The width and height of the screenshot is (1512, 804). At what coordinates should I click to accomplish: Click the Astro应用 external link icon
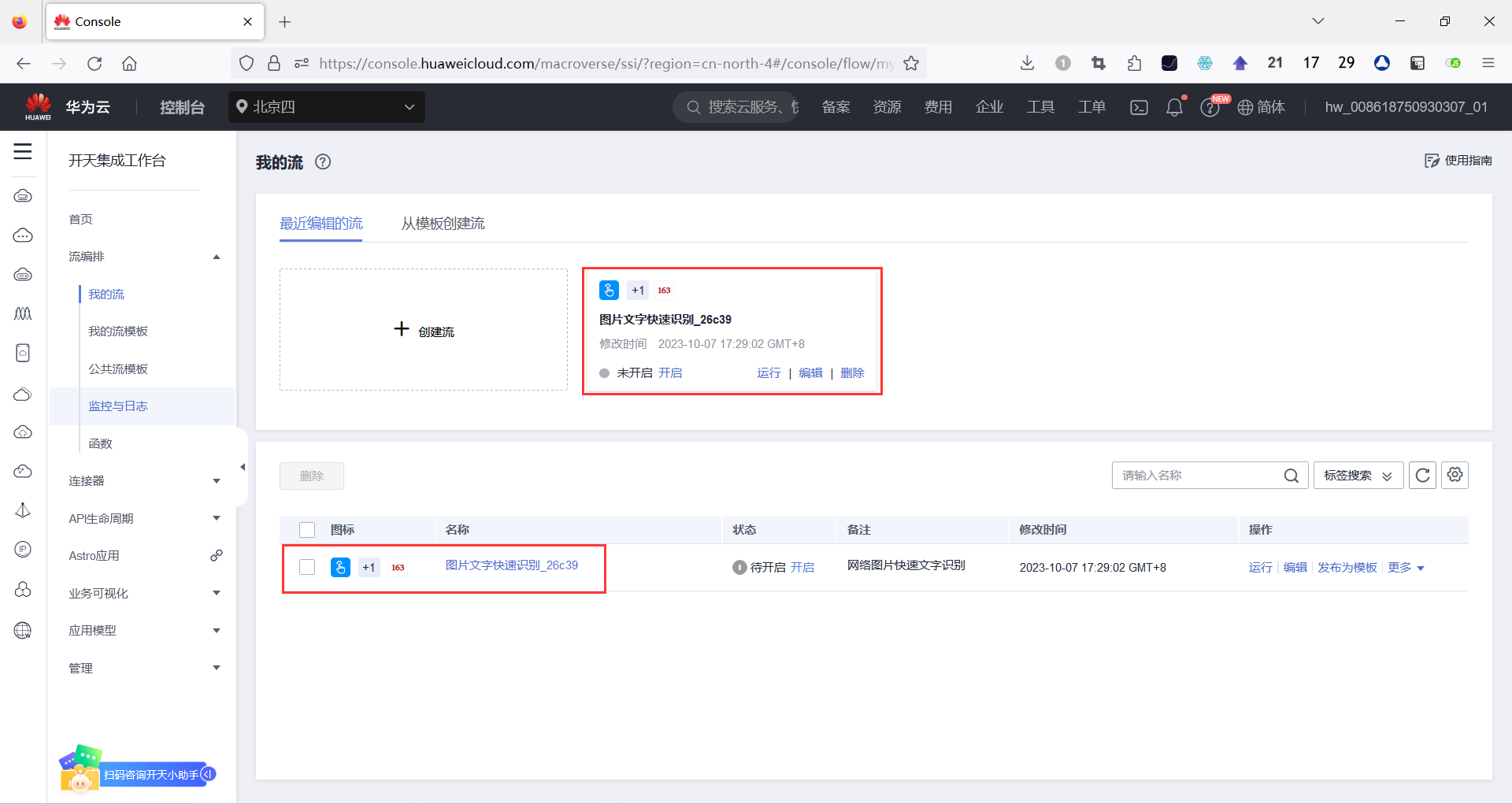click(x=217, y=555)
